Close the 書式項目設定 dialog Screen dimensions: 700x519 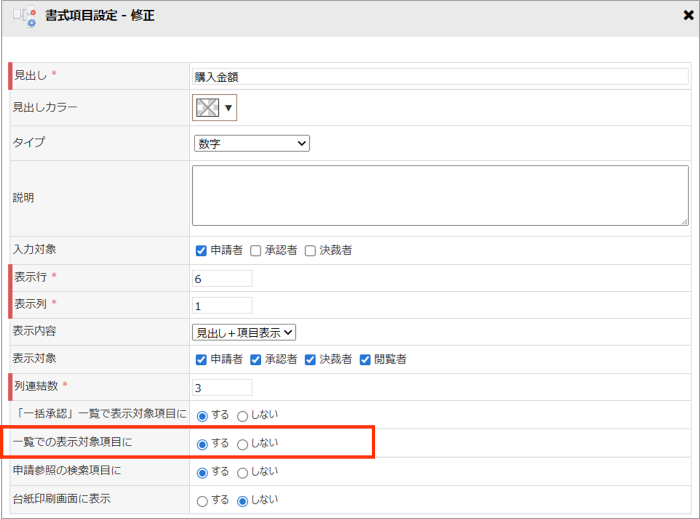[688, 17]
